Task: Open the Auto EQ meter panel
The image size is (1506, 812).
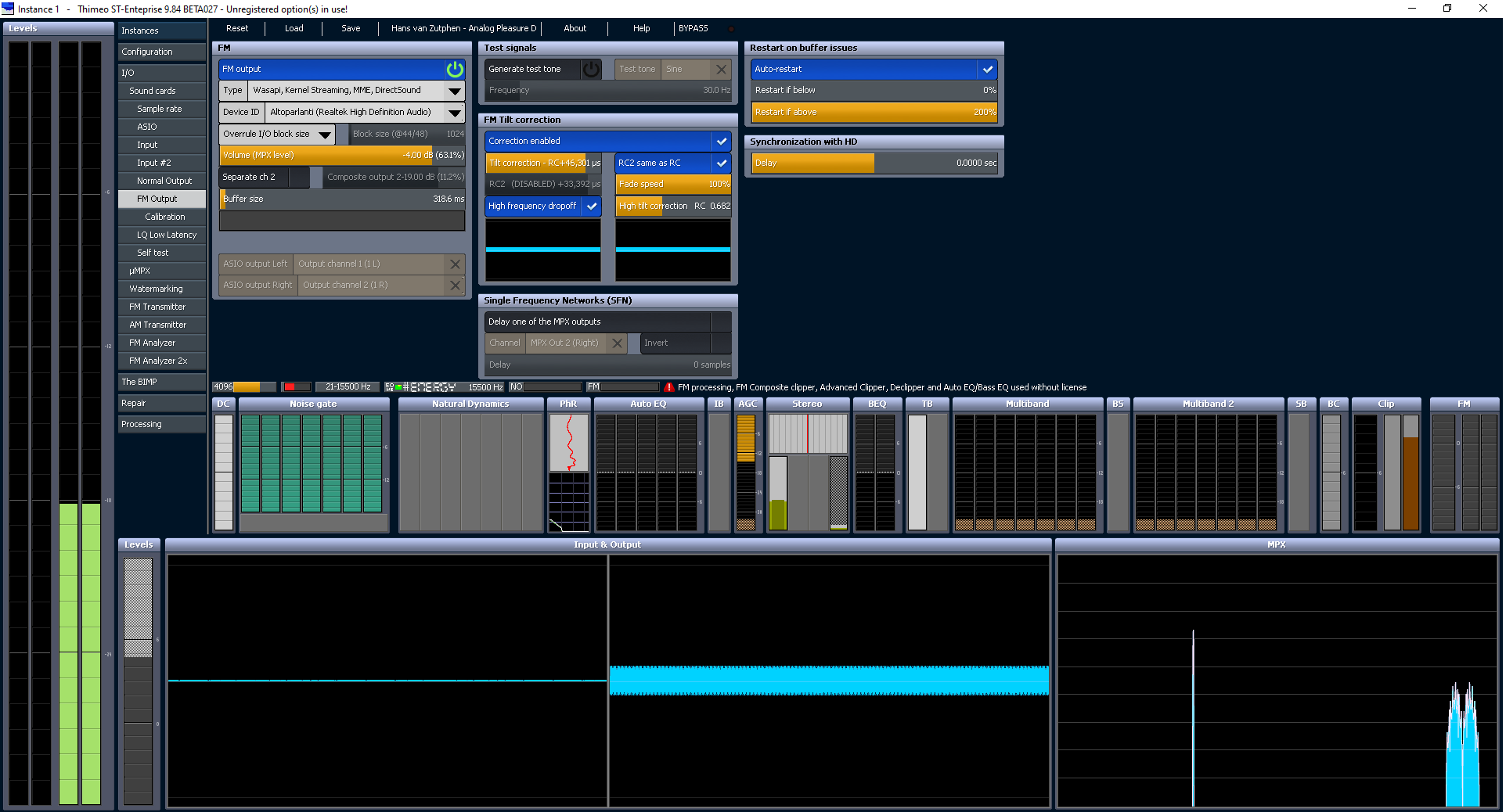Action: click(648, 465)
